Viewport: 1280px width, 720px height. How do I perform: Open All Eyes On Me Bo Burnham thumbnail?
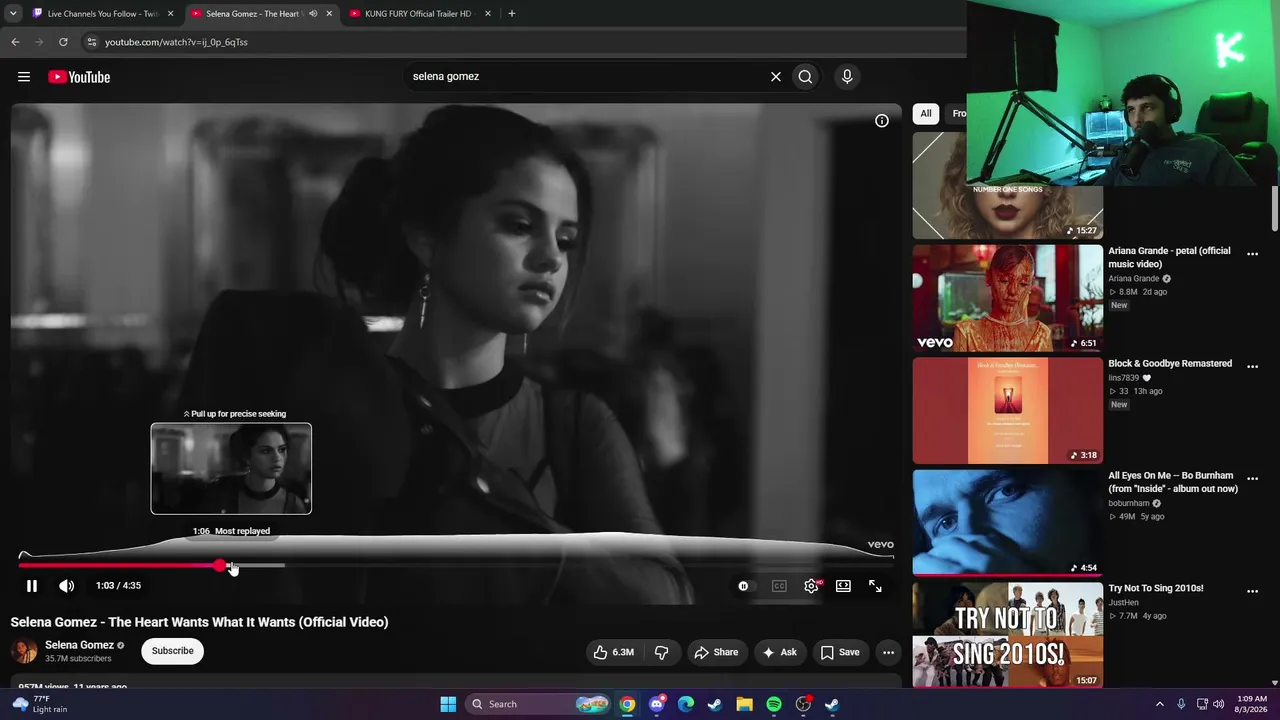[x=1008, y=523]
